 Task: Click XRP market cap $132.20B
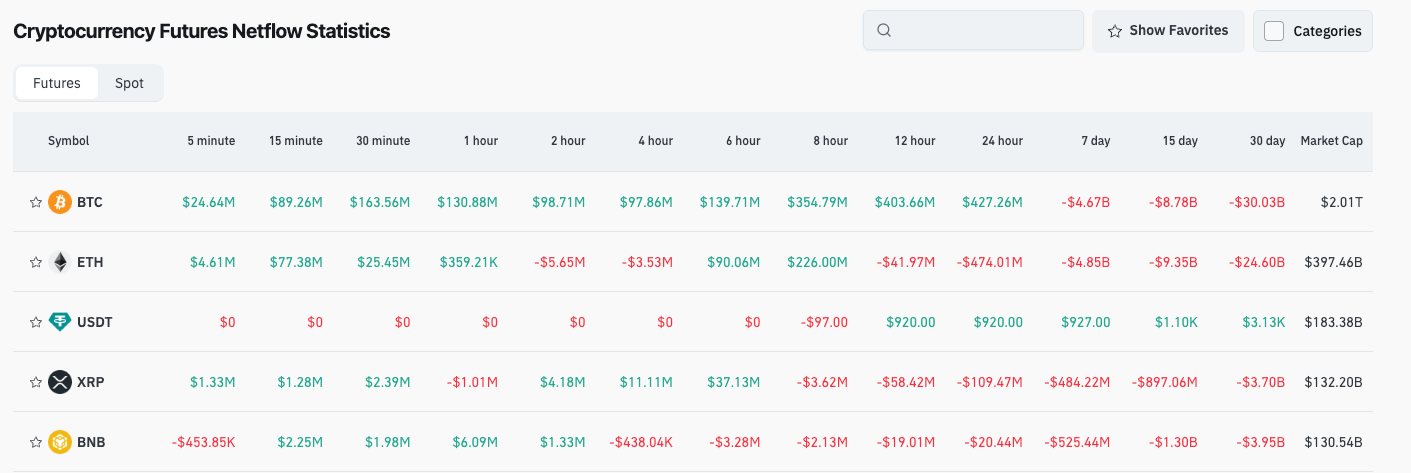click(1333, 382)
